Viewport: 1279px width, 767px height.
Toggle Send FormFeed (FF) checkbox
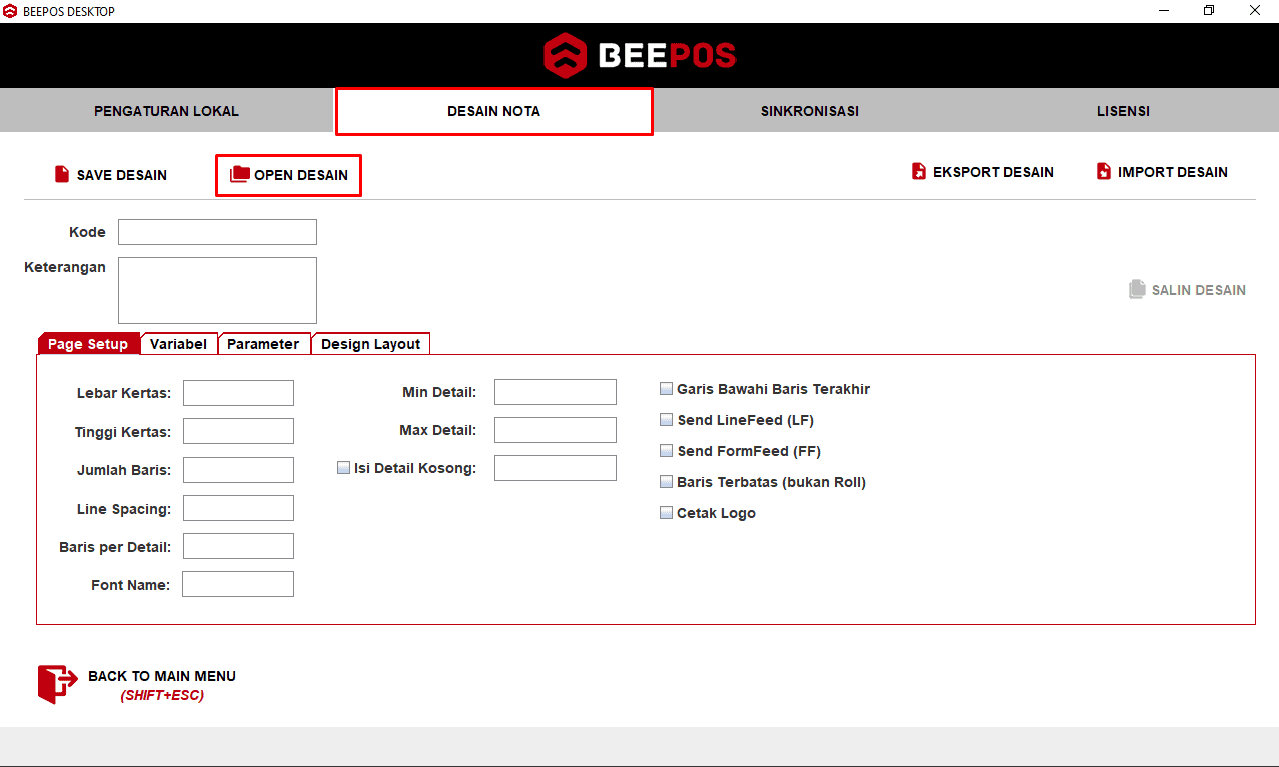pyautogui.click(x=667, y=451)
